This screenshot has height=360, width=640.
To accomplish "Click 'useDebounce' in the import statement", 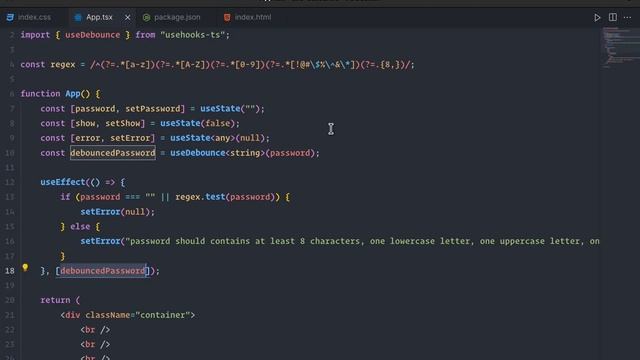I will click(x=93, y=35).
